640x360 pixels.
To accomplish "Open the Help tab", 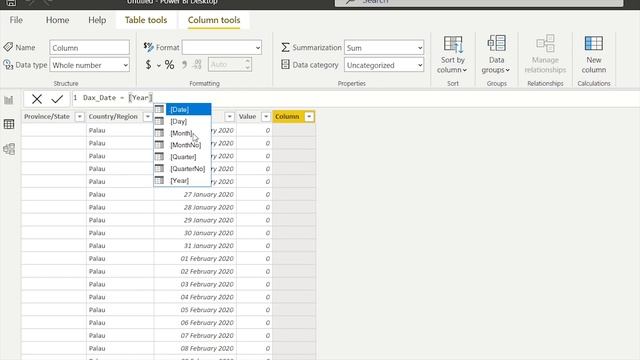I will [97, 20].
